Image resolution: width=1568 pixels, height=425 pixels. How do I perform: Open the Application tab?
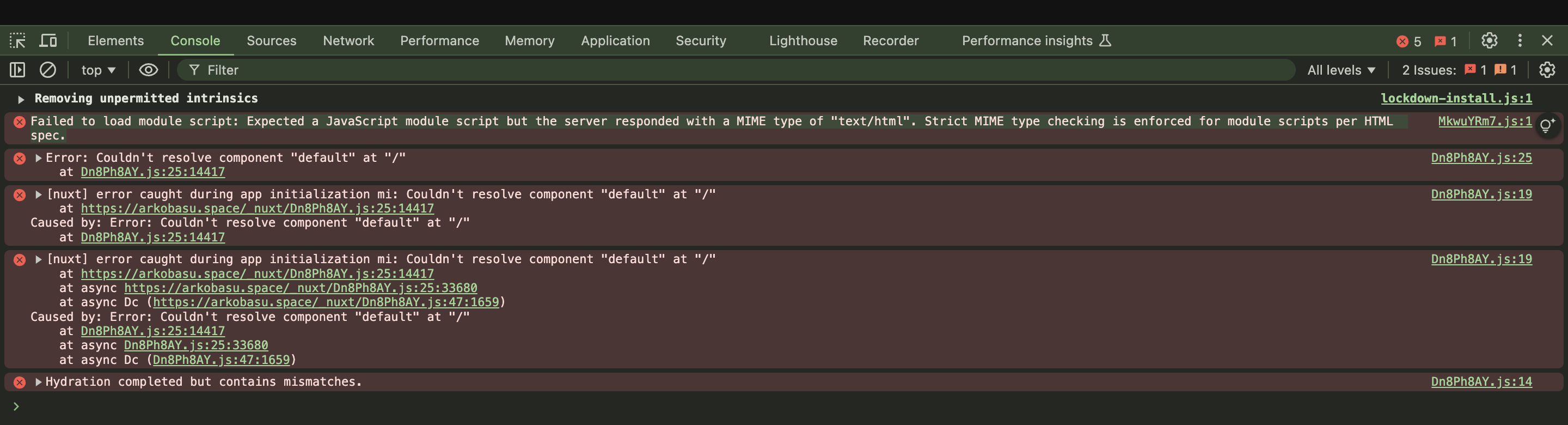(615, 41)
